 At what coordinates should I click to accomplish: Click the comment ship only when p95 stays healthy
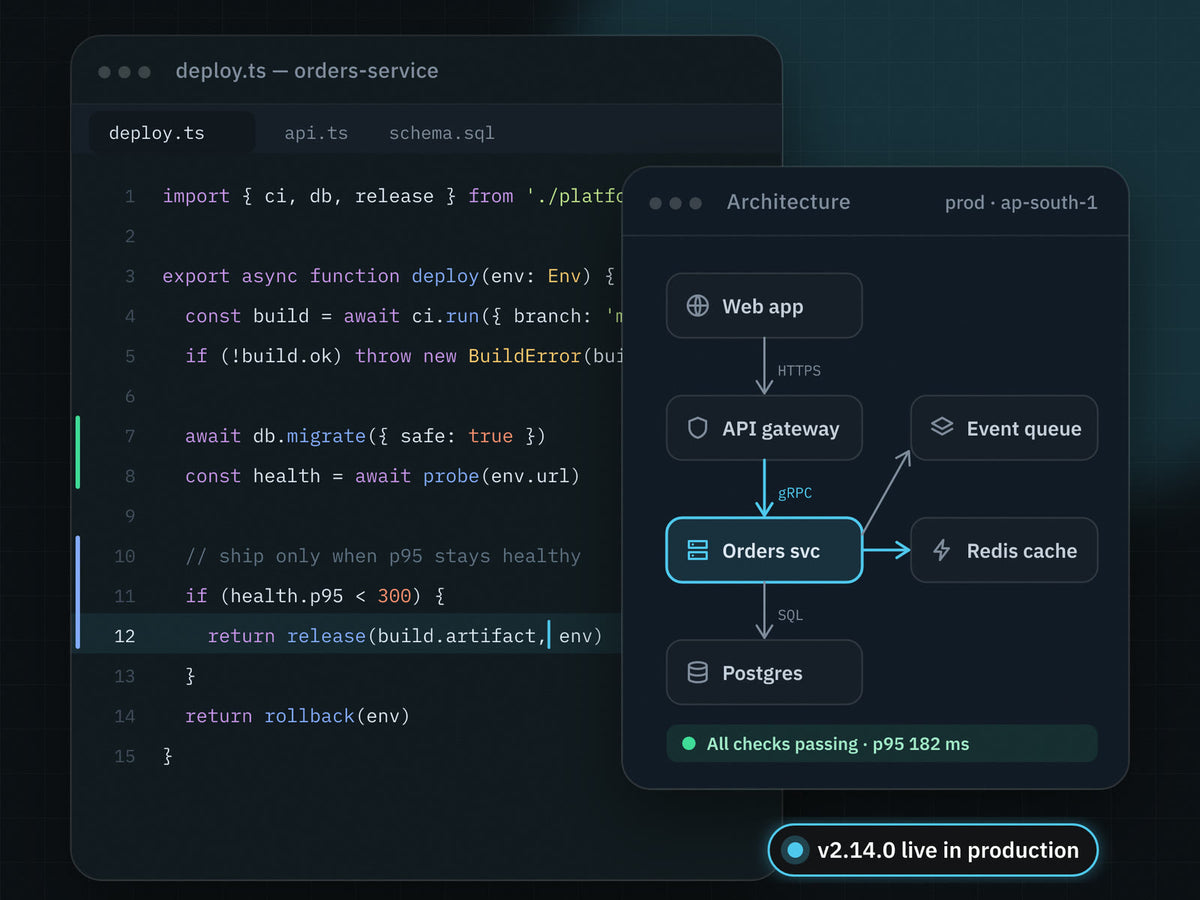coord(383,556)
